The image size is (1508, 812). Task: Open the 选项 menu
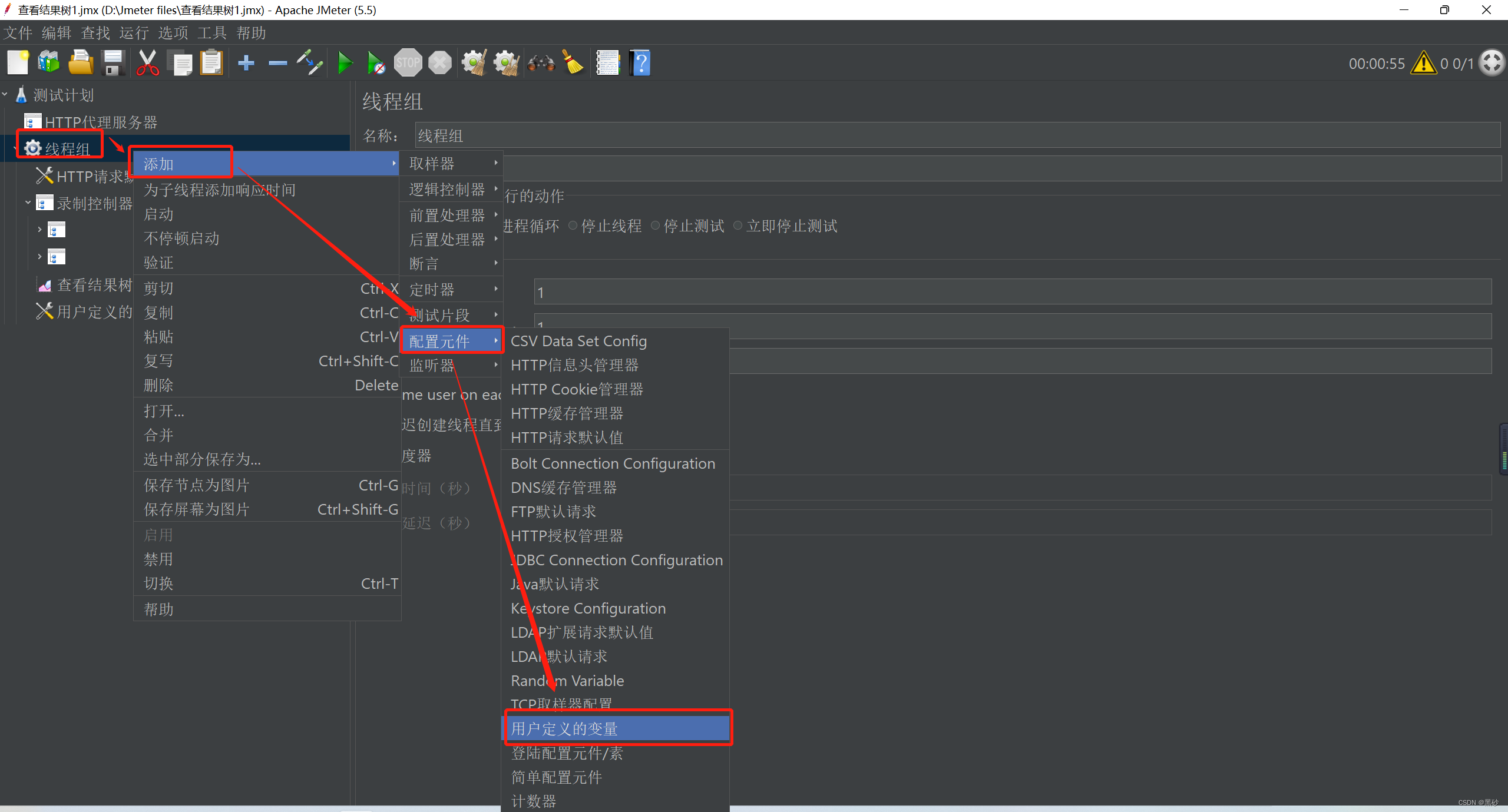(173, 32)
